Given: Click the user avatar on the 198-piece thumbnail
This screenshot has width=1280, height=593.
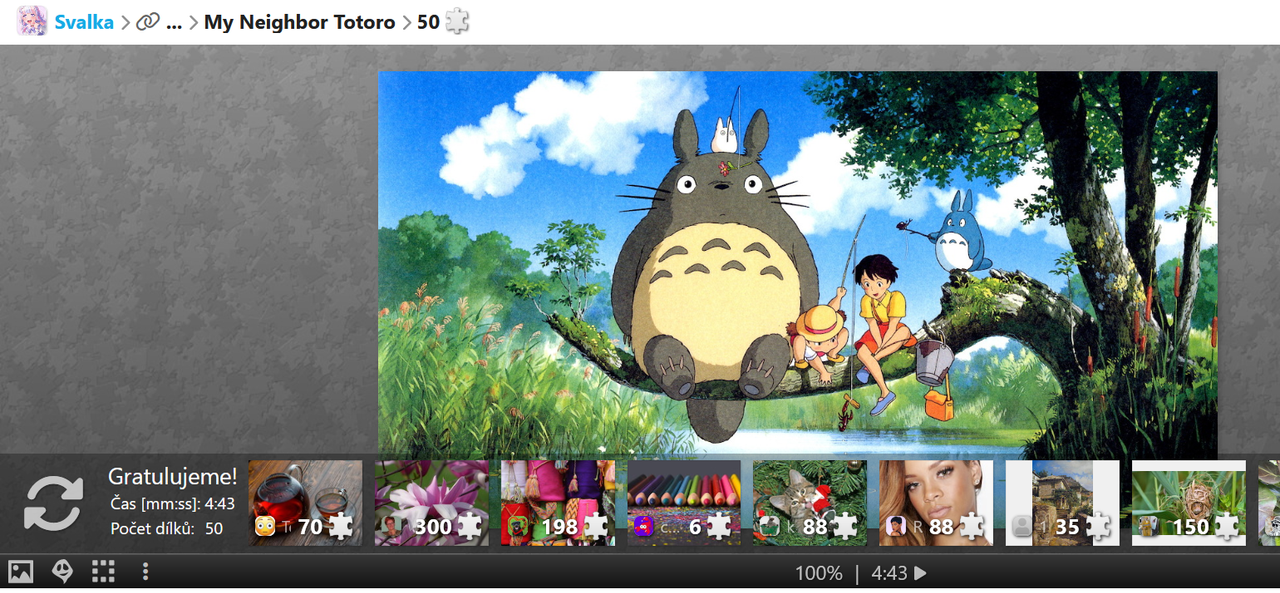Looking at the screenshot, I should tap(517, 526).
